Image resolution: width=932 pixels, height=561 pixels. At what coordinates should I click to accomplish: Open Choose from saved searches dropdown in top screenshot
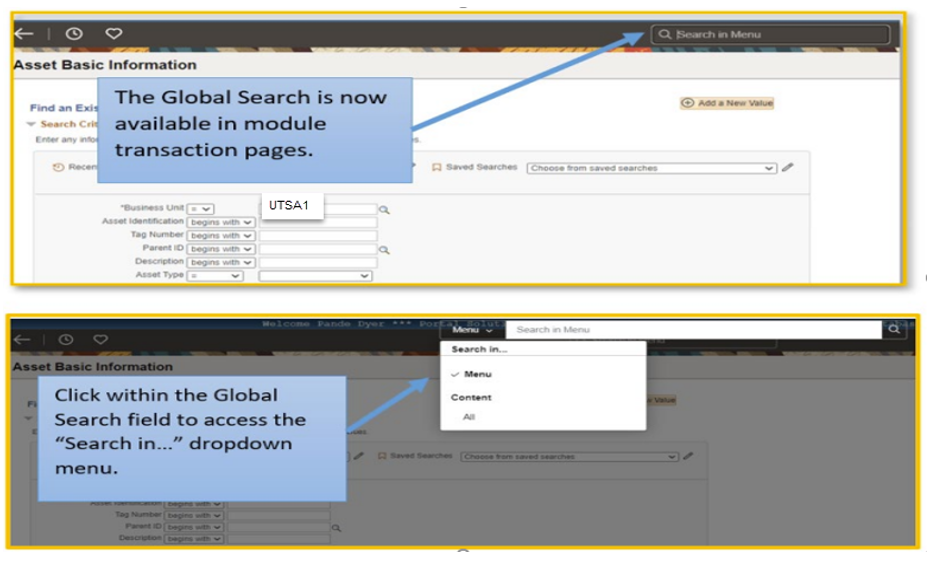tap(651, 168)
